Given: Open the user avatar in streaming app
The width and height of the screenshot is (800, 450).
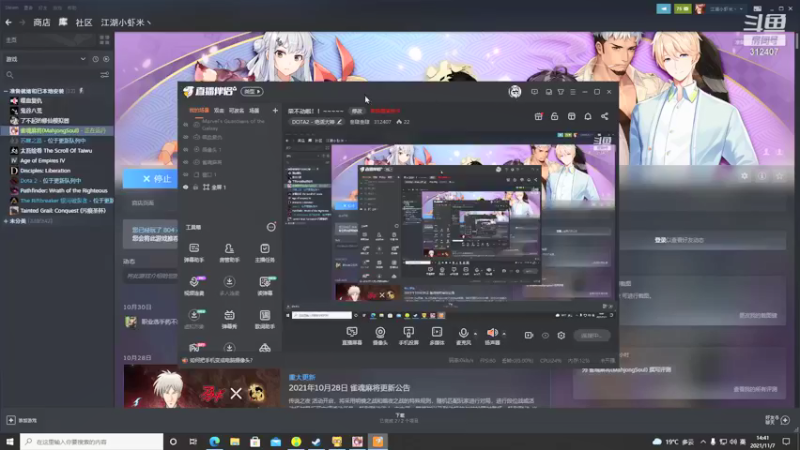Looking at the screenshot, I should [x=515, y=92].
